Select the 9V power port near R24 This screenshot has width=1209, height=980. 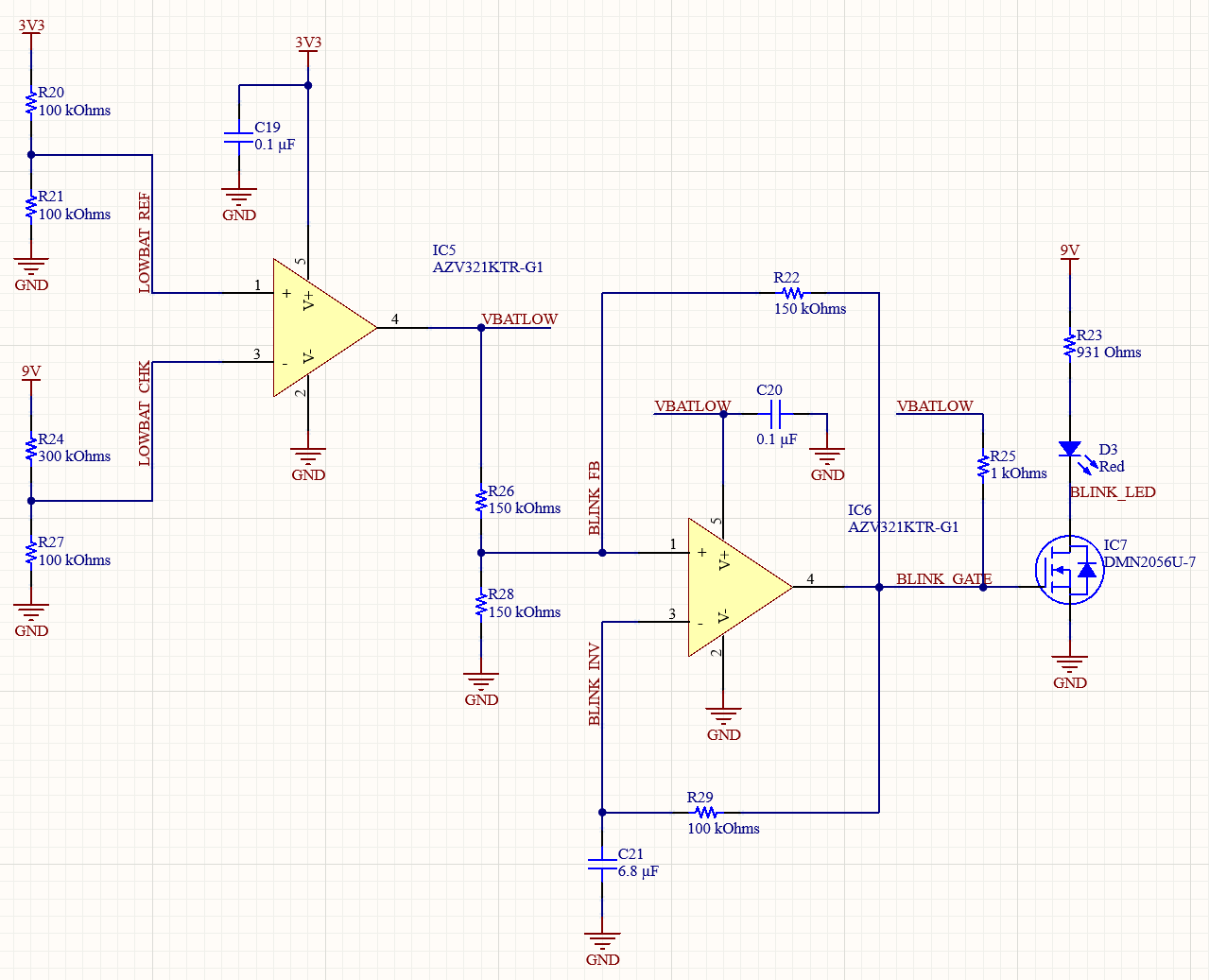30,371
